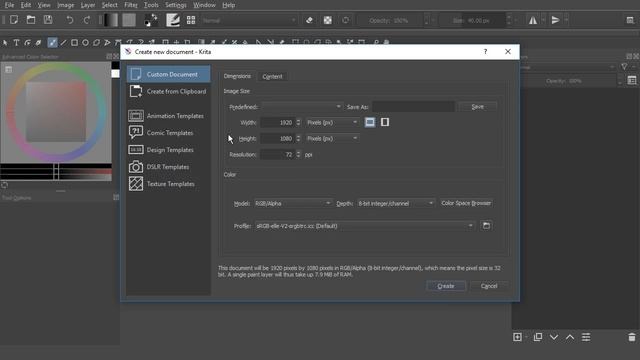Set portrait orientation button

pos(385,122)
